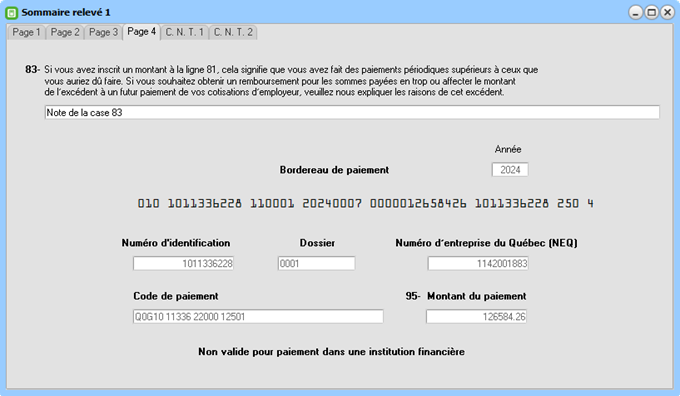Click the Code de paiement field
Viewport: 680px width, 396px height.
pyautogui.click(x=258, y=317)
